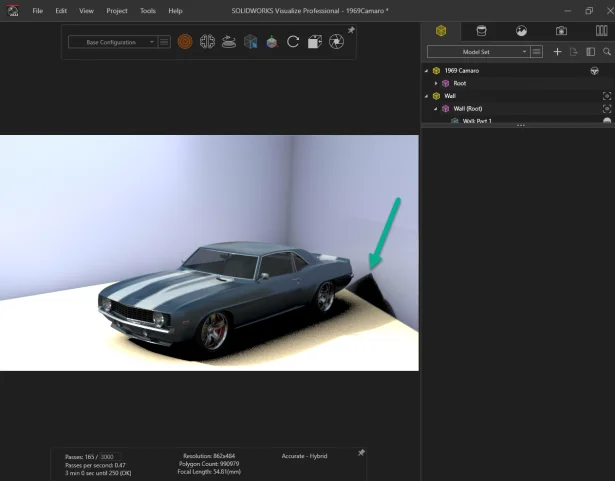The height and width of the screenshot is (481, 615).
Task: Open the Libraries tab with books icon
Action: coord(601,31)
